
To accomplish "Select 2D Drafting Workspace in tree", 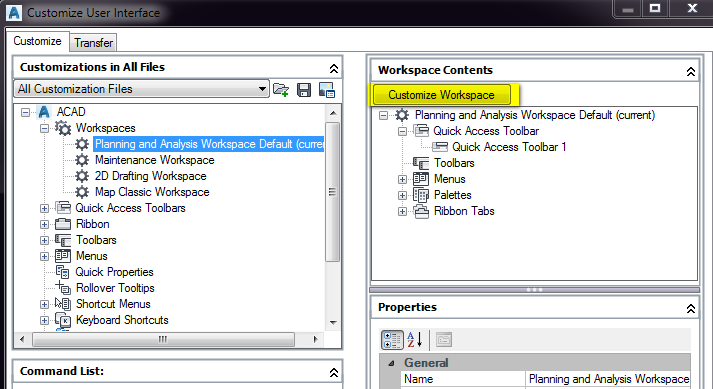I will tap(151, 176).
